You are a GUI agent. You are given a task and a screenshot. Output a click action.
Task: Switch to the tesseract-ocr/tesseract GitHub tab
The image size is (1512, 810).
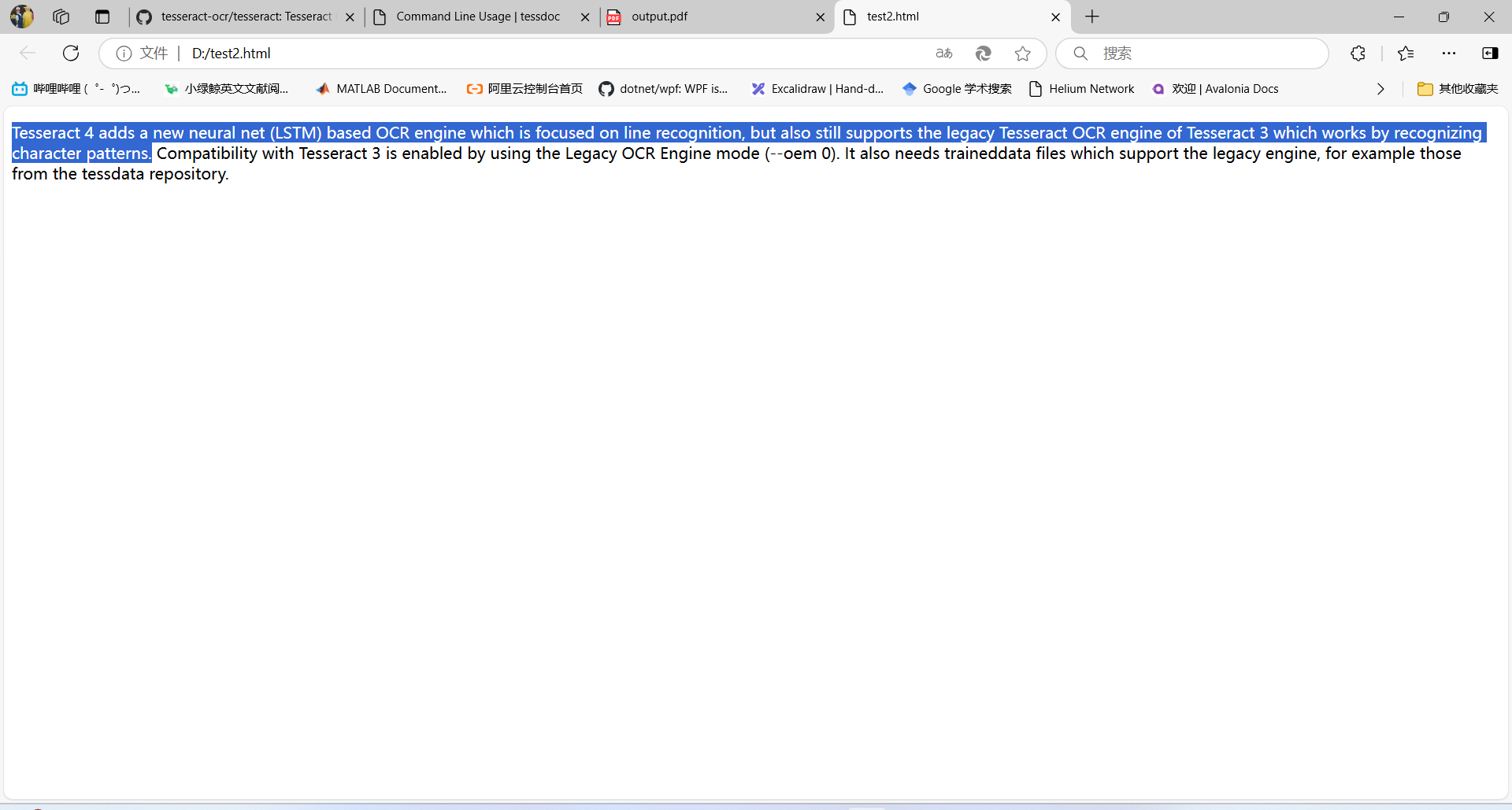246,17
